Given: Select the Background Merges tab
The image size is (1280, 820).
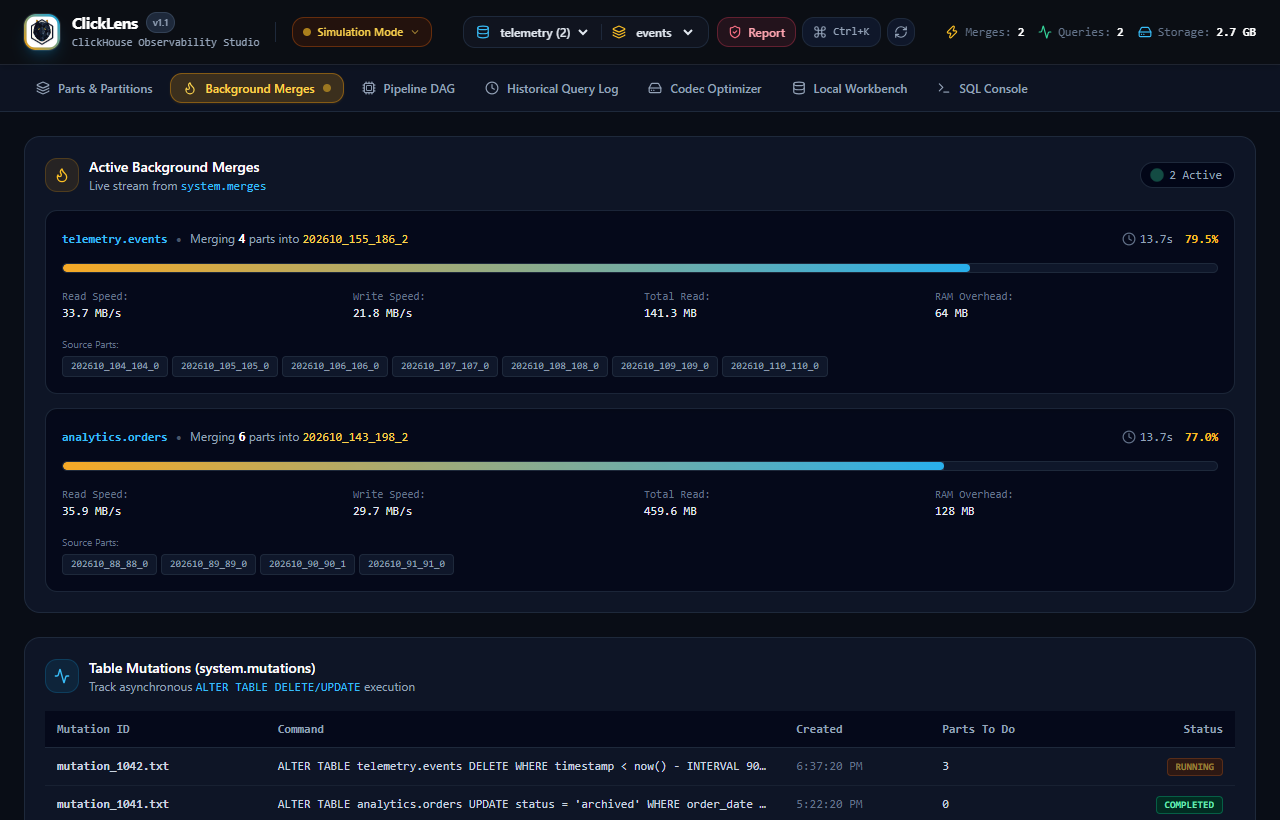Looking at the screenshot, I should pos(257,88).
